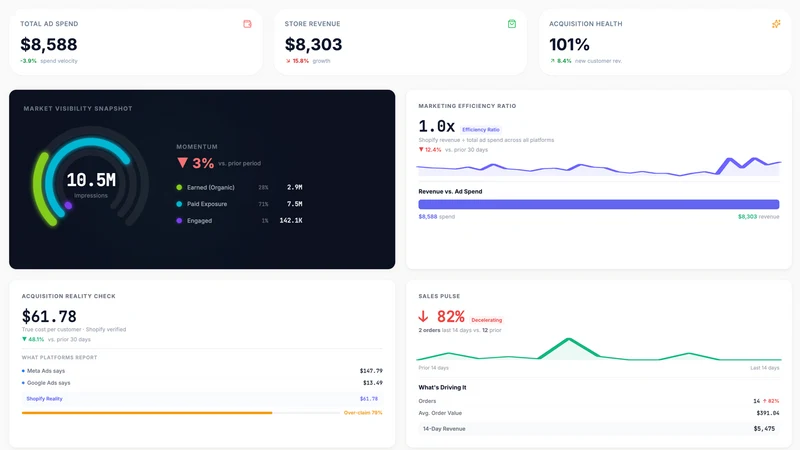800x450 pixels.
Task: Click the 1.0x efficiency ratio value
Action: point(436,126)
